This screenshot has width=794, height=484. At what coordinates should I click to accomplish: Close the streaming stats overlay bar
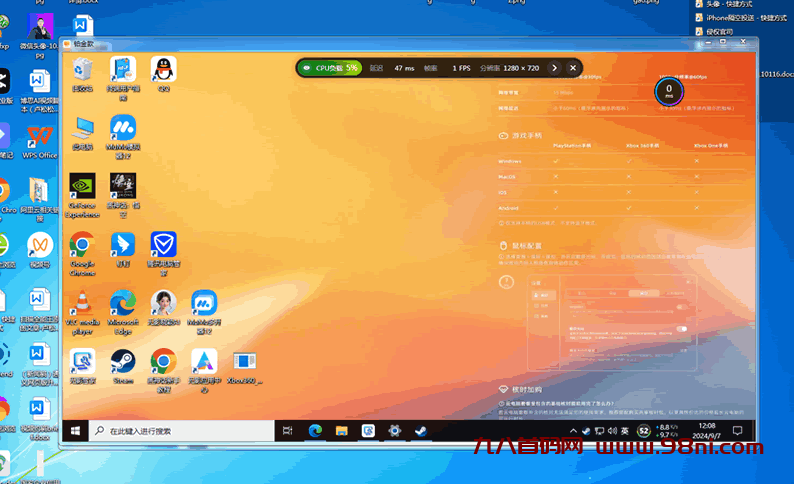point(573,68)
